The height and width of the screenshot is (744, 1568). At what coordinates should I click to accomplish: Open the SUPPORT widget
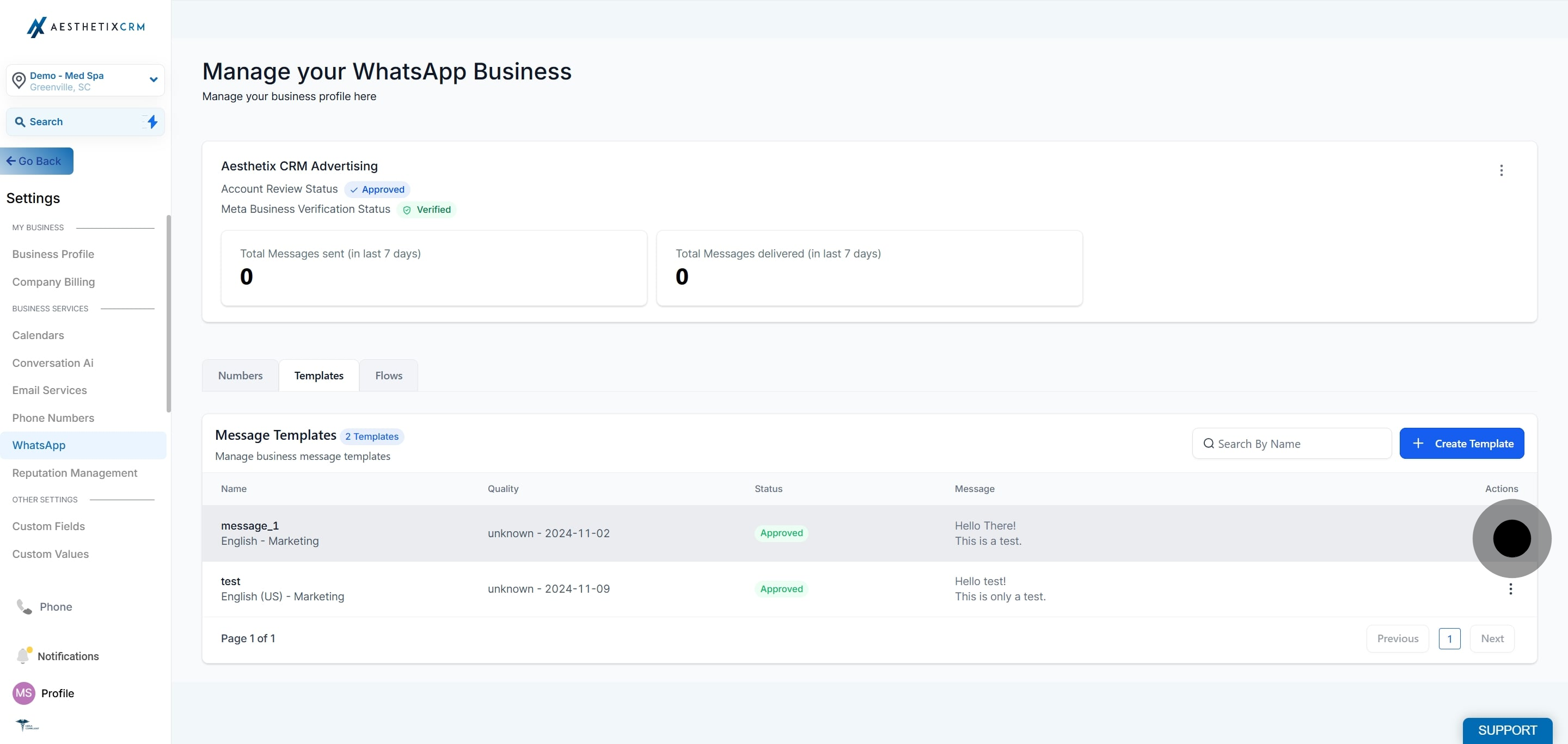click(x=1506, y=730)
